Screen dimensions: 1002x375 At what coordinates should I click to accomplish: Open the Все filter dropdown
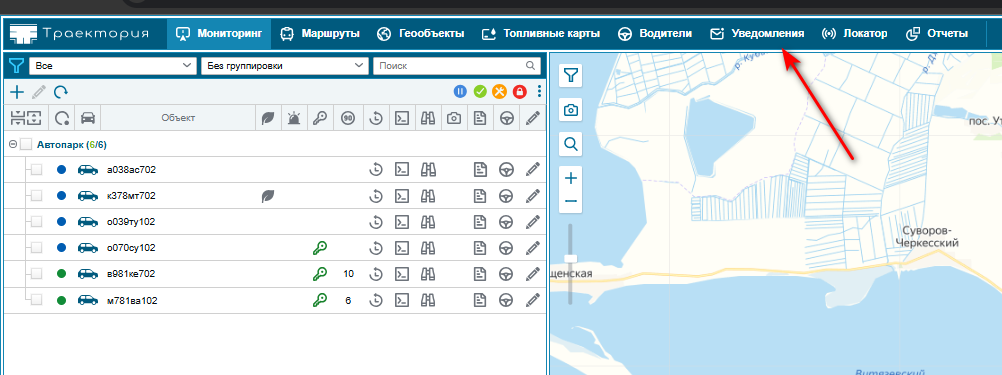114,66
